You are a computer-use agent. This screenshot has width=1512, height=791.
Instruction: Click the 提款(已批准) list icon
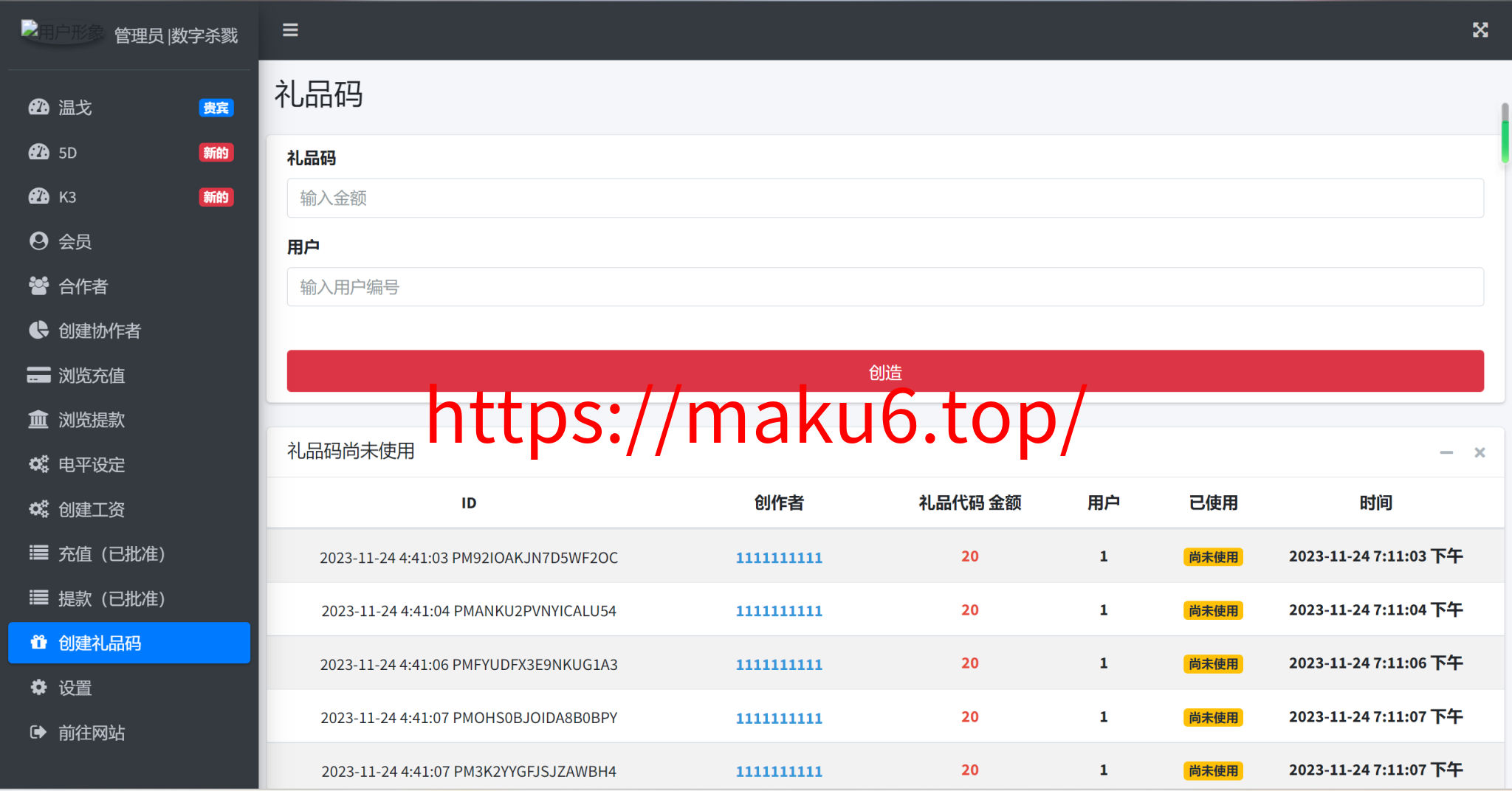click(38, 598)
